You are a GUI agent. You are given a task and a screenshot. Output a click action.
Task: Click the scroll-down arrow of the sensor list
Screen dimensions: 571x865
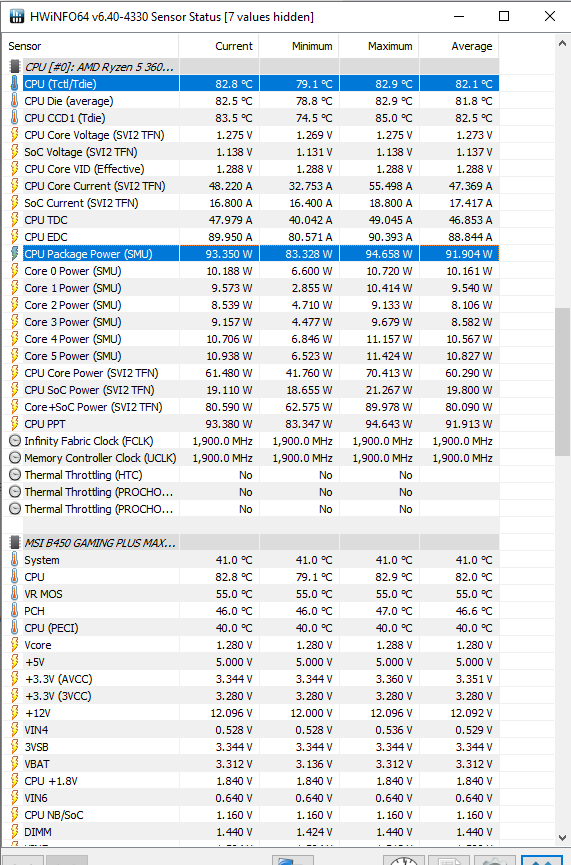[562, 837]
